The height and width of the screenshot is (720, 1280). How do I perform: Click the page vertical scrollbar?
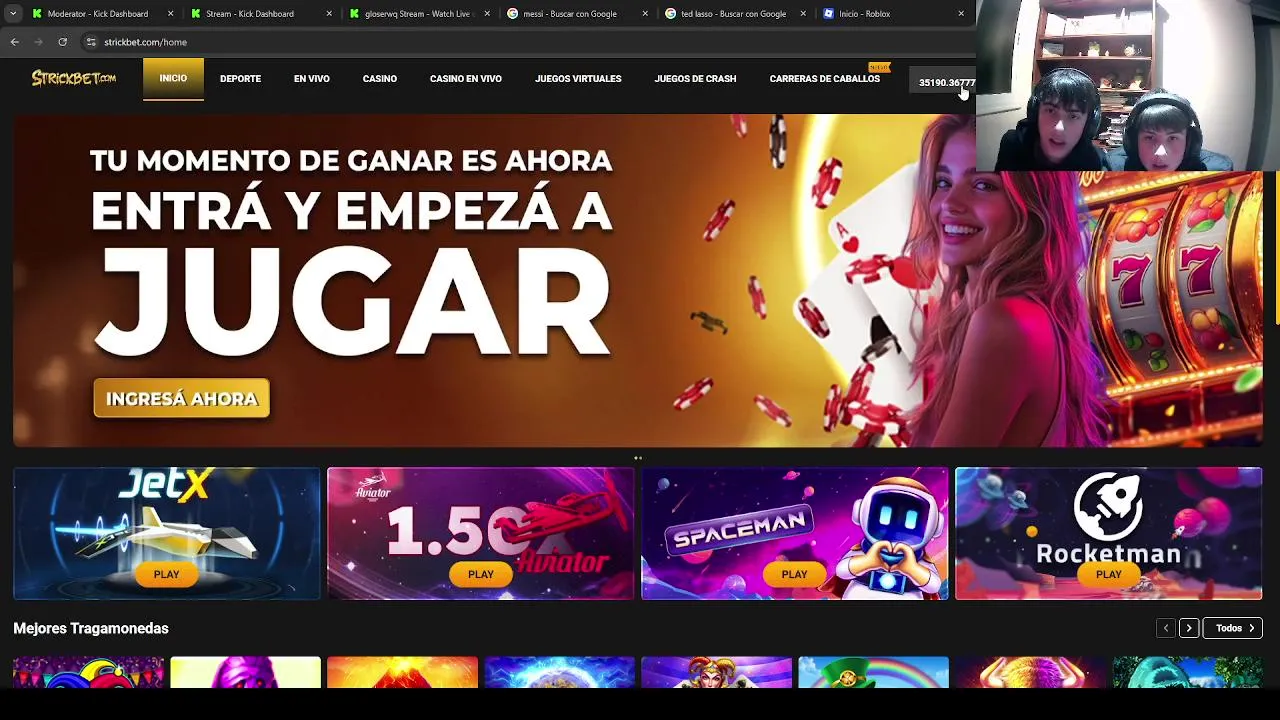(x=1276, y=250)
